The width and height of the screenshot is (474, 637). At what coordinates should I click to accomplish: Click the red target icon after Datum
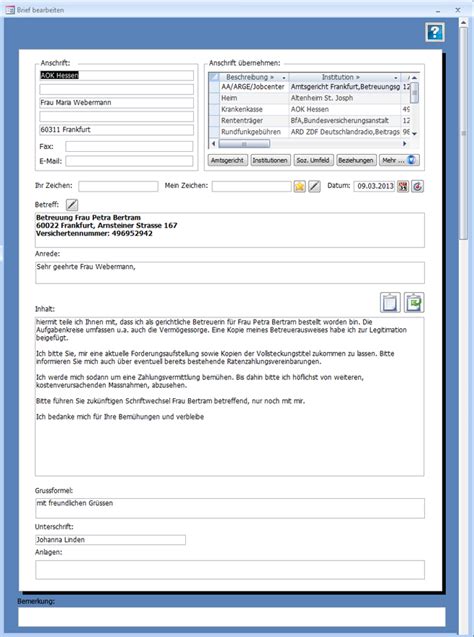click(x=418, y=186)
